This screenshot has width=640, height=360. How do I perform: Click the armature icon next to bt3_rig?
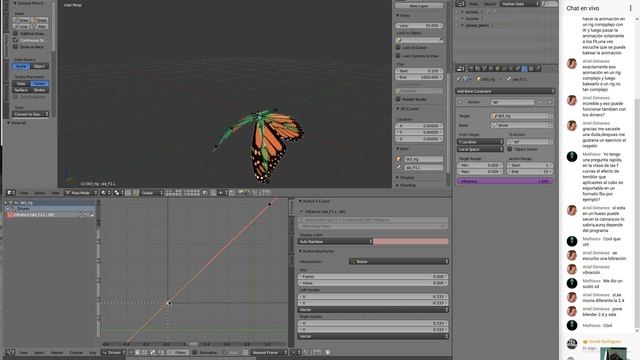click(x=399, y=159)
